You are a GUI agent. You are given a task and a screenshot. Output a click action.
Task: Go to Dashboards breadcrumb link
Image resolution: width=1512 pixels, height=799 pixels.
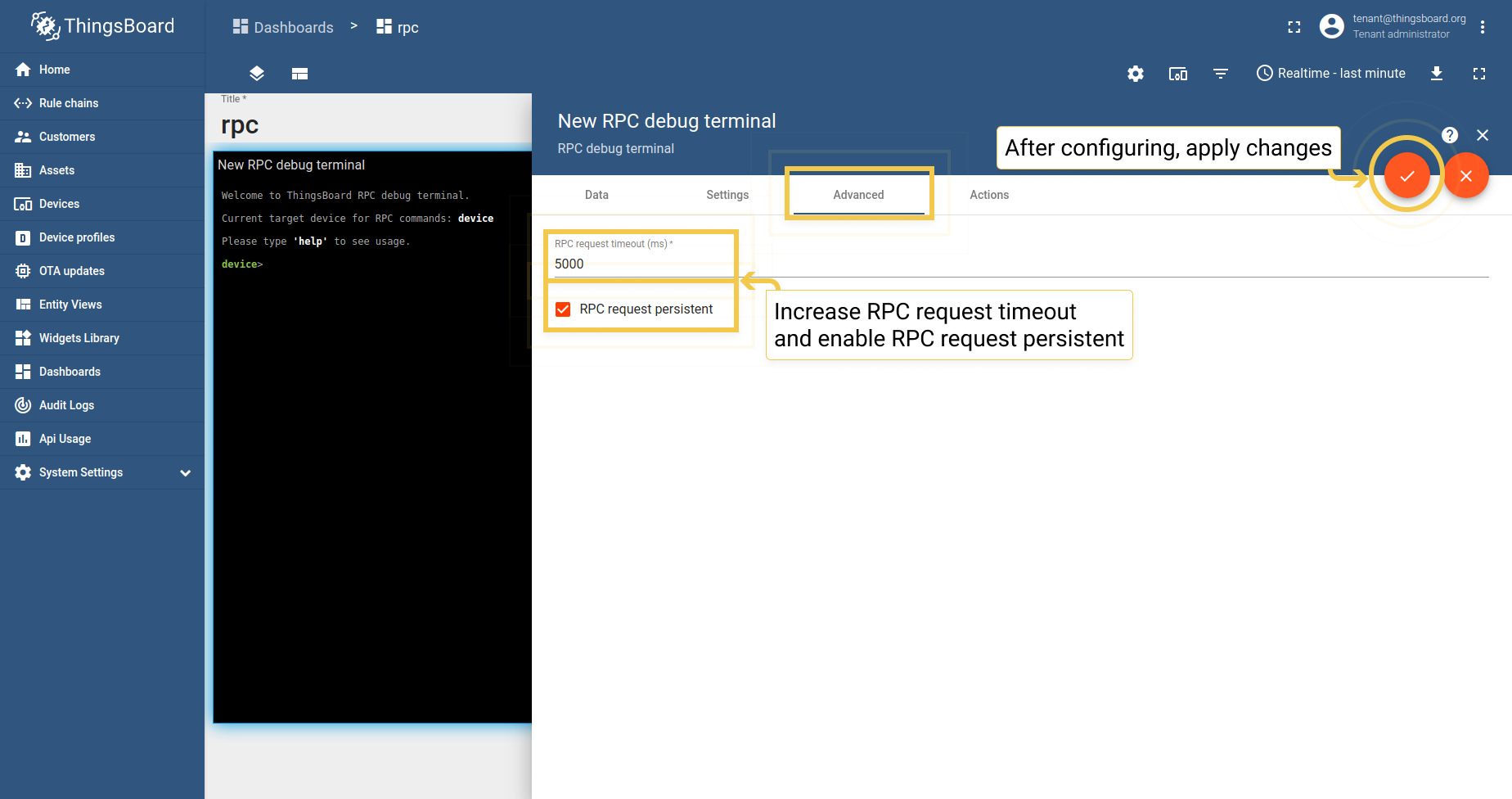tap(283, 27)
